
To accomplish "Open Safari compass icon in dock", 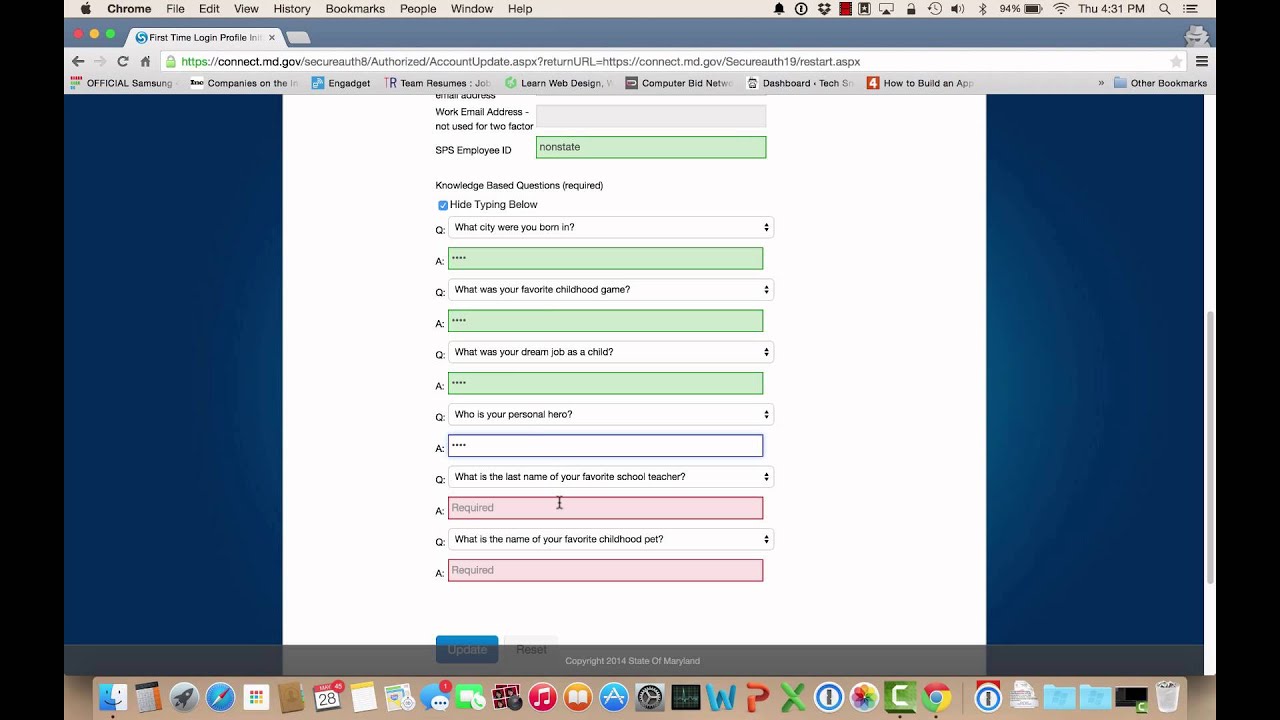I will click(x=220, y=697).
